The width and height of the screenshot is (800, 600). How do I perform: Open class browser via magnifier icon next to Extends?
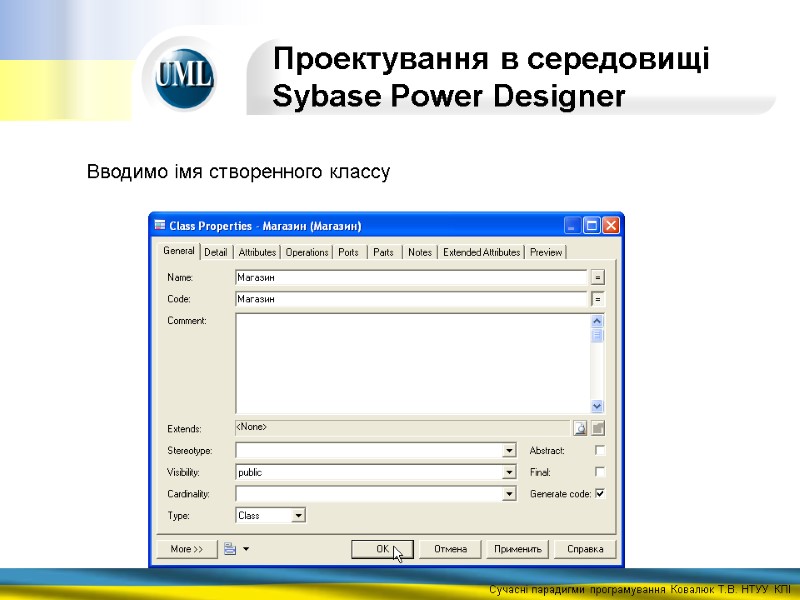click(x=581, y=427)
